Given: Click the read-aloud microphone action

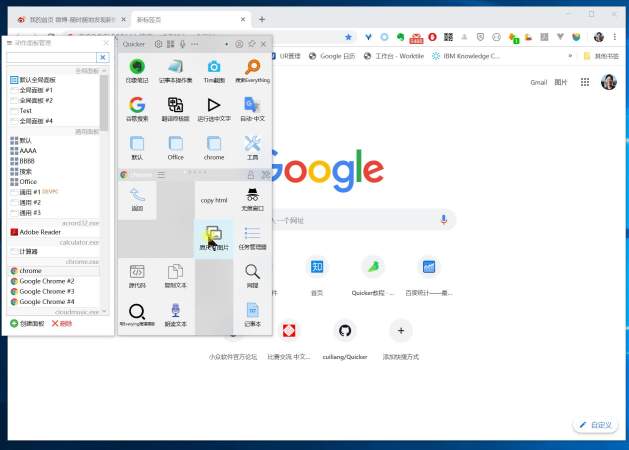Looking at the screenshot, I should 175,315.
